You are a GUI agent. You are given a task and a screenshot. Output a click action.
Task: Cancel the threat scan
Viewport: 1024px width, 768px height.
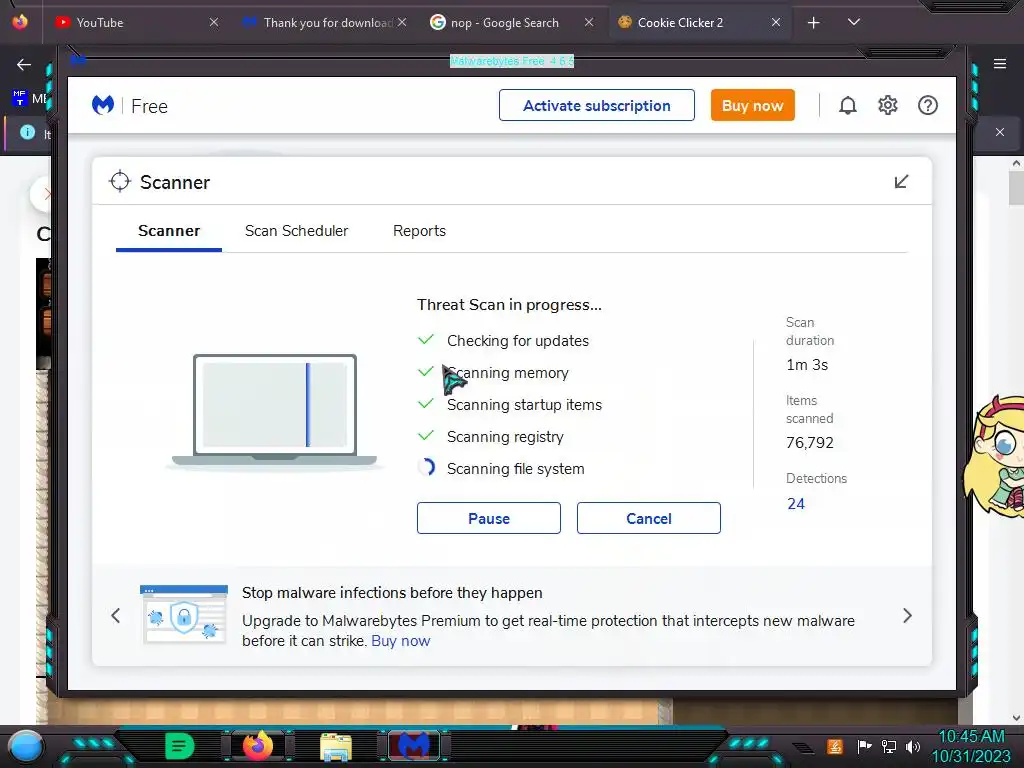[x=648, y=518]
